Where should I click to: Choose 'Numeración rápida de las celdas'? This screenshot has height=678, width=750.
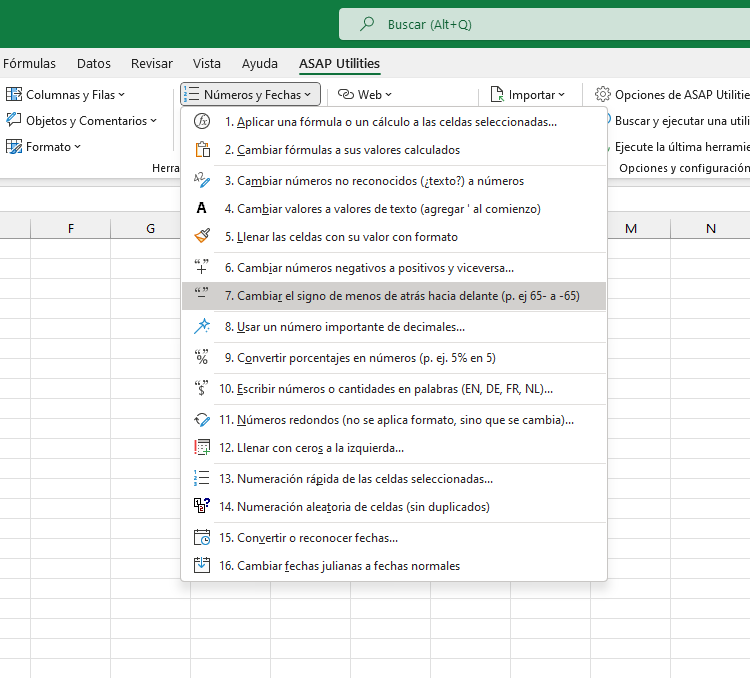[x=394, y=478]
